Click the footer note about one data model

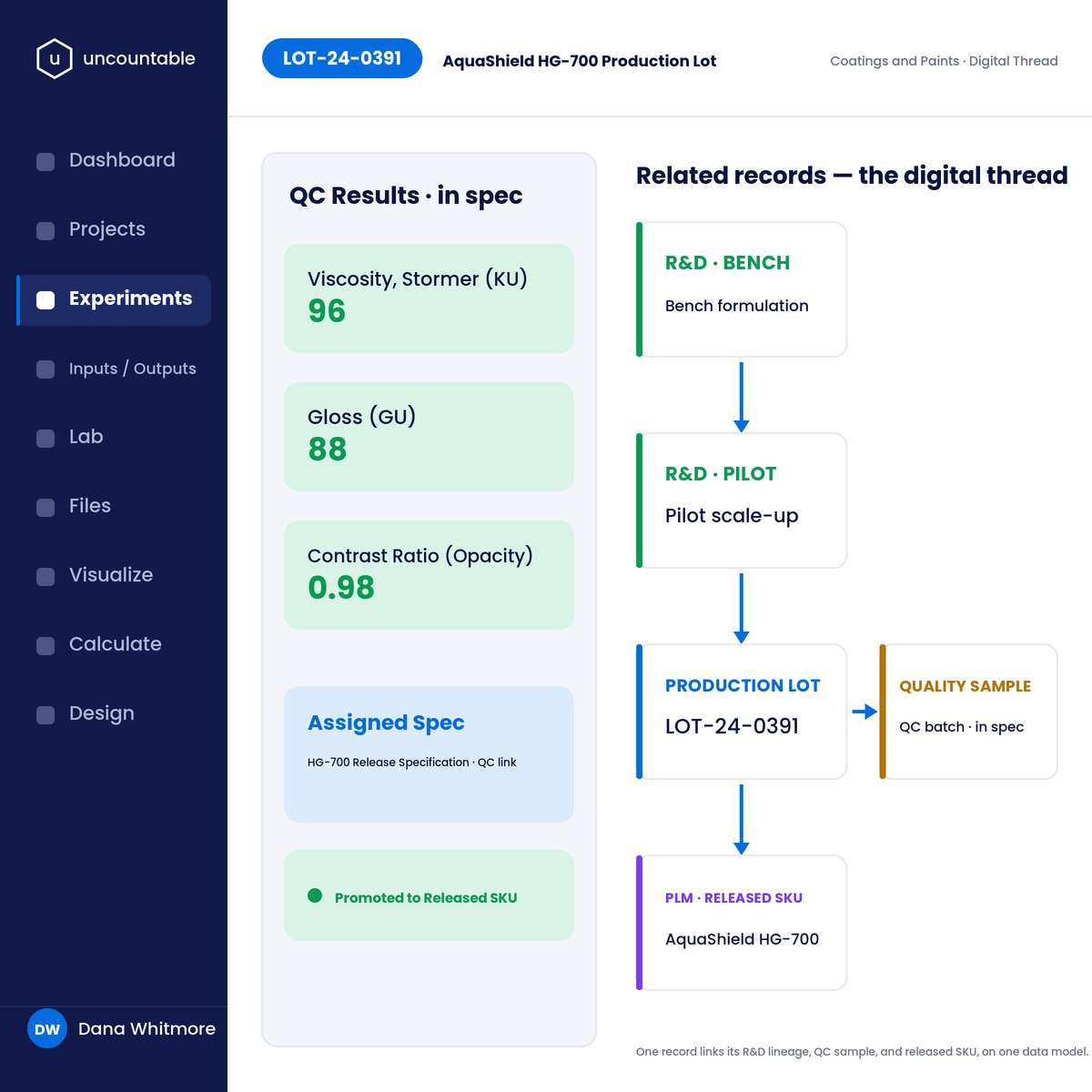[862, 1052]
